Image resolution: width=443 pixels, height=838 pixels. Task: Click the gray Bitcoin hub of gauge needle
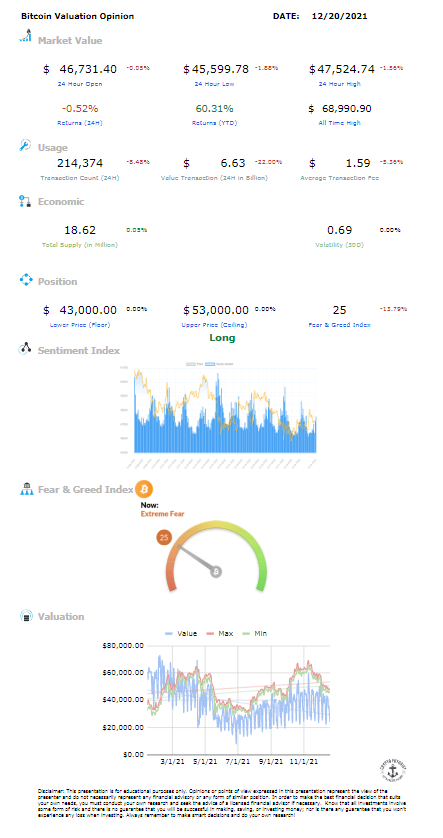point(216,571)
